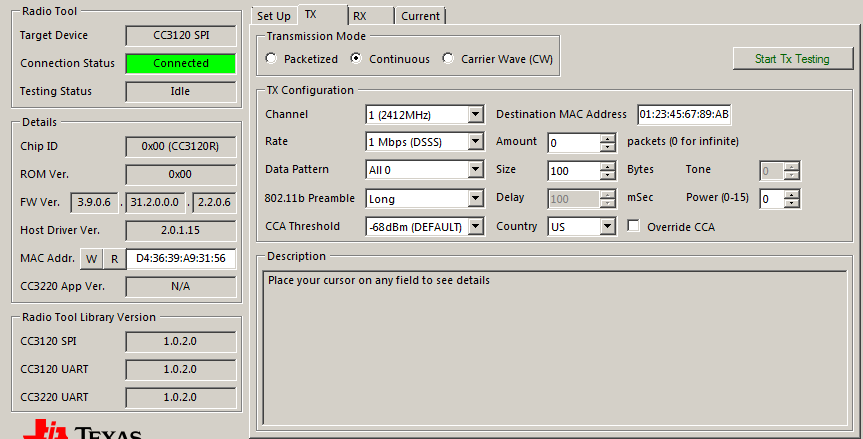Click the FW Ver. 2.2.0.6 field
This screenshot has width=863, height=439.
pyautogui.click(x=215, y=202)
